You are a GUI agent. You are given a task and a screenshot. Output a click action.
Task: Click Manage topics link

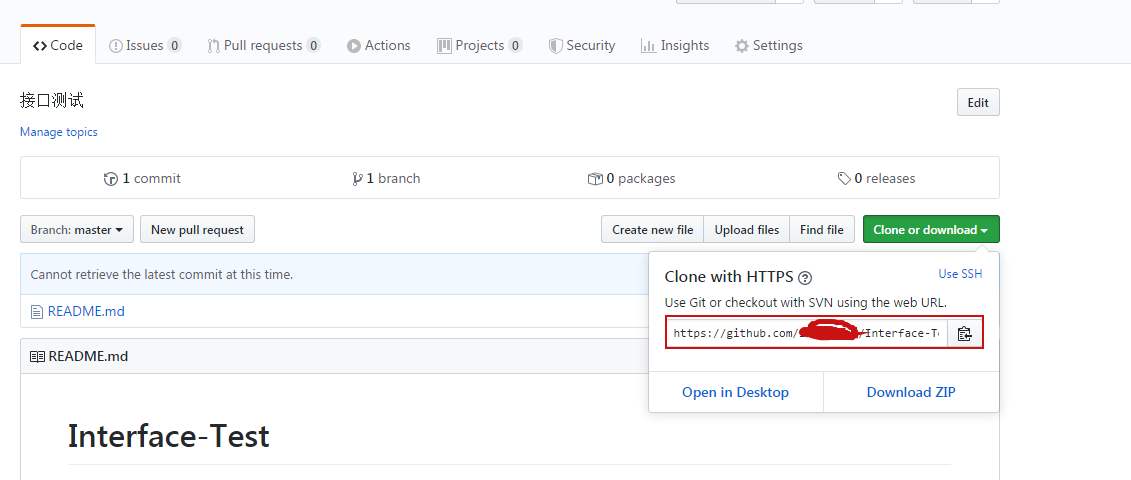click(58, 132)
